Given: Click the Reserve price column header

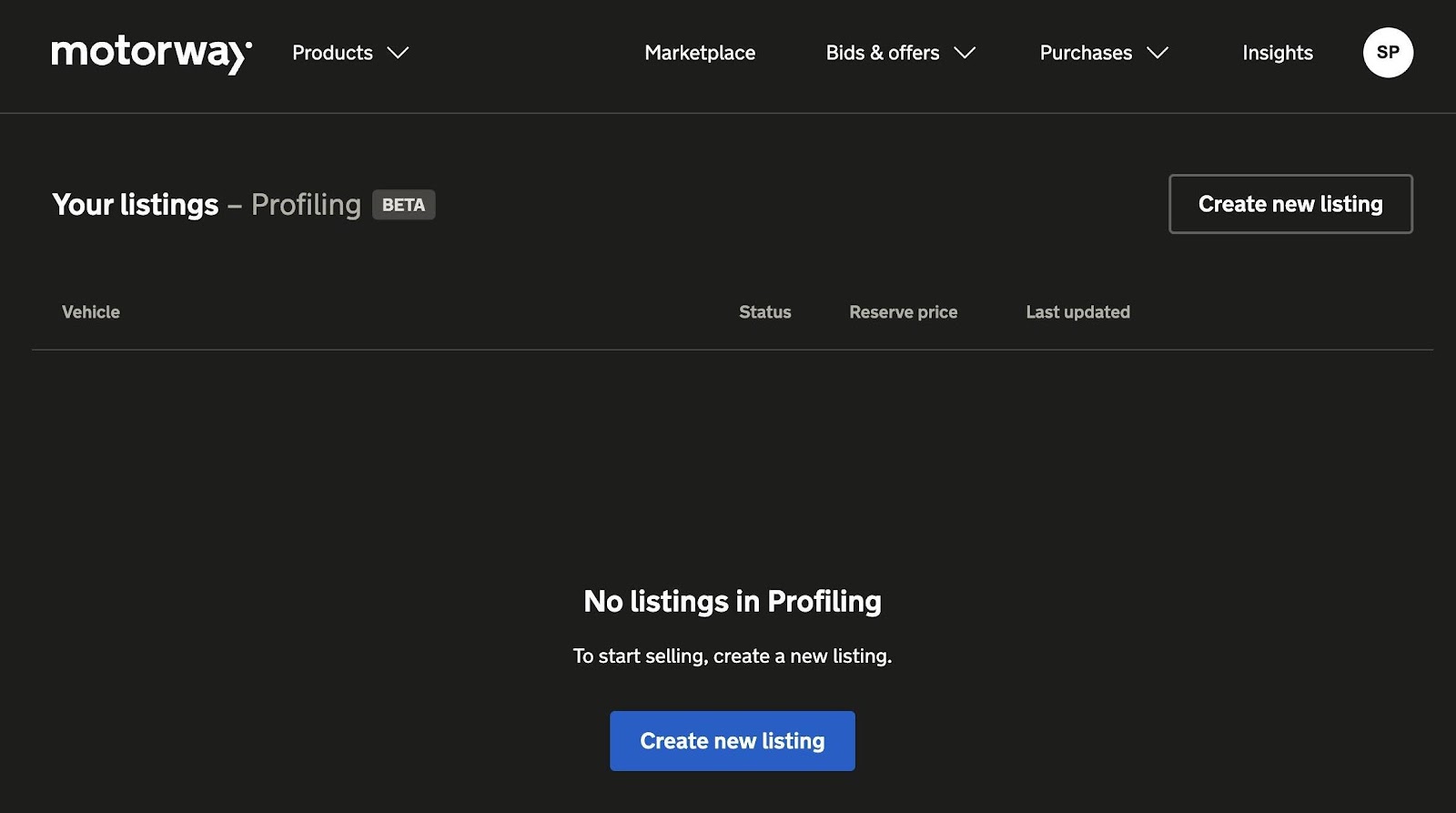Looking at the screenshot, I should [x=903, y=312].
